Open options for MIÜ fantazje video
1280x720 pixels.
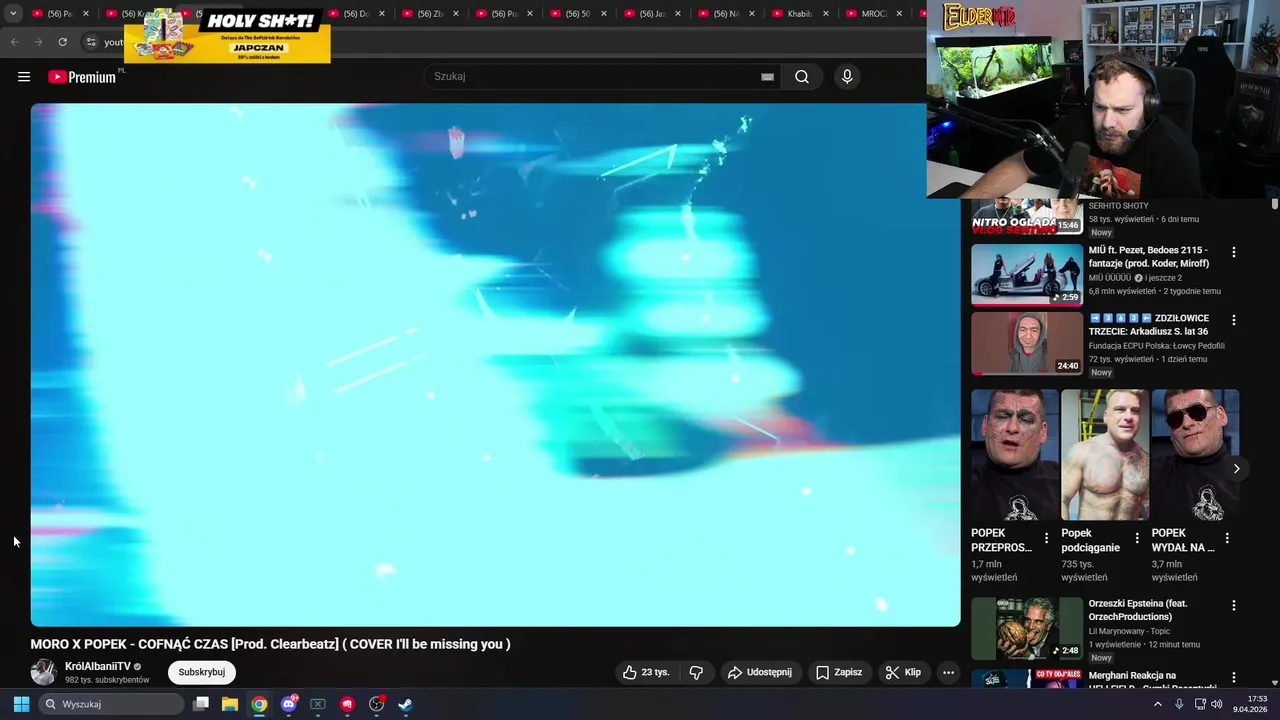[1233, 253]
